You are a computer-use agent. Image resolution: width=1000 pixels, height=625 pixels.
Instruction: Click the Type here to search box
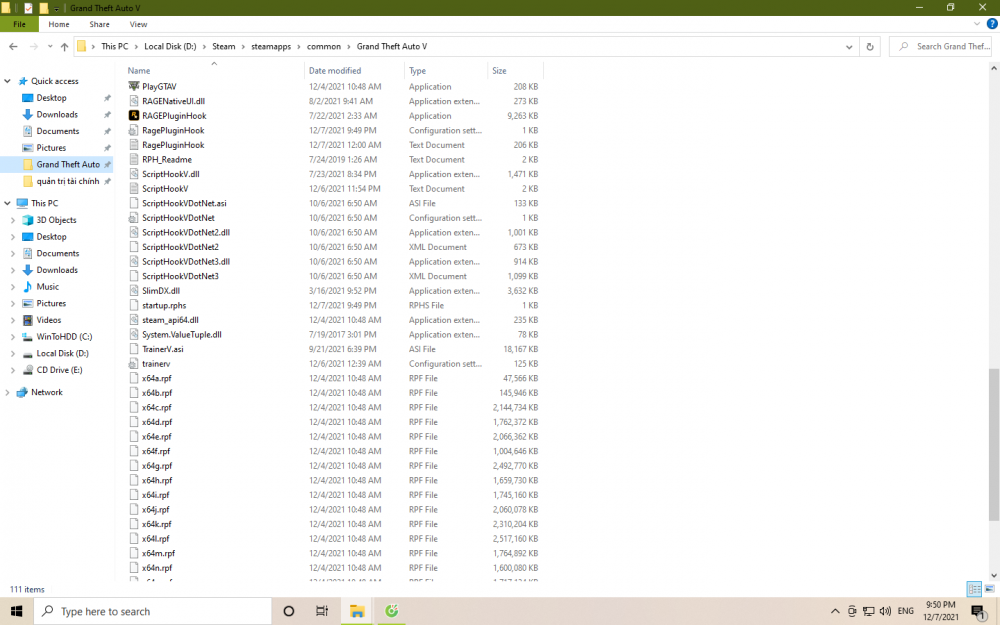(153, 611)
